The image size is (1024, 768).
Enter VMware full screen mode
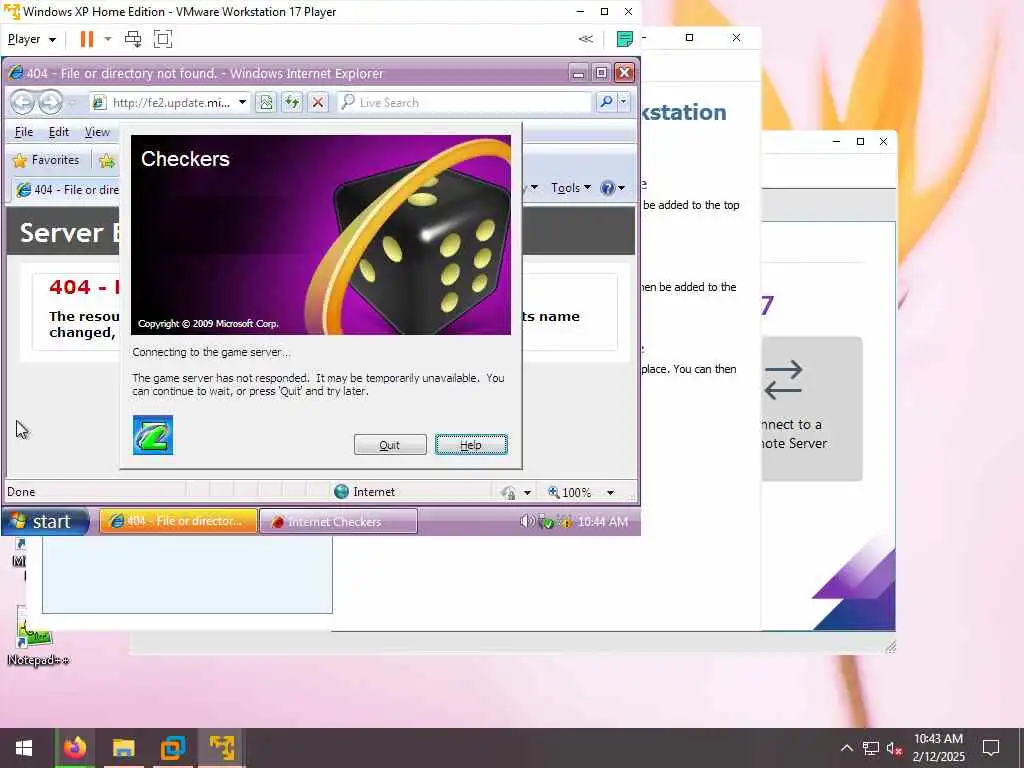pyautogui.click(x=163, y=39)
